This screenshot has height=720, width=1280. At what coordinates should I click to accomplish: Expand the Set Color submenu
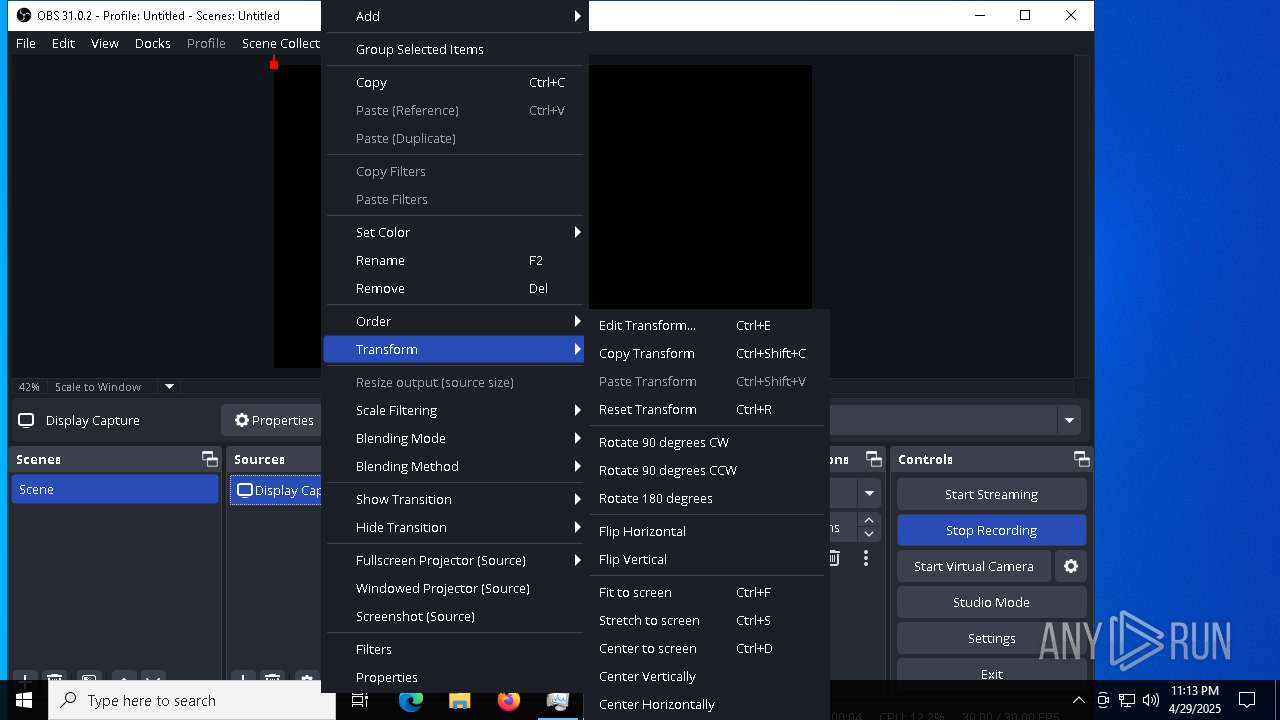[454, 232]
